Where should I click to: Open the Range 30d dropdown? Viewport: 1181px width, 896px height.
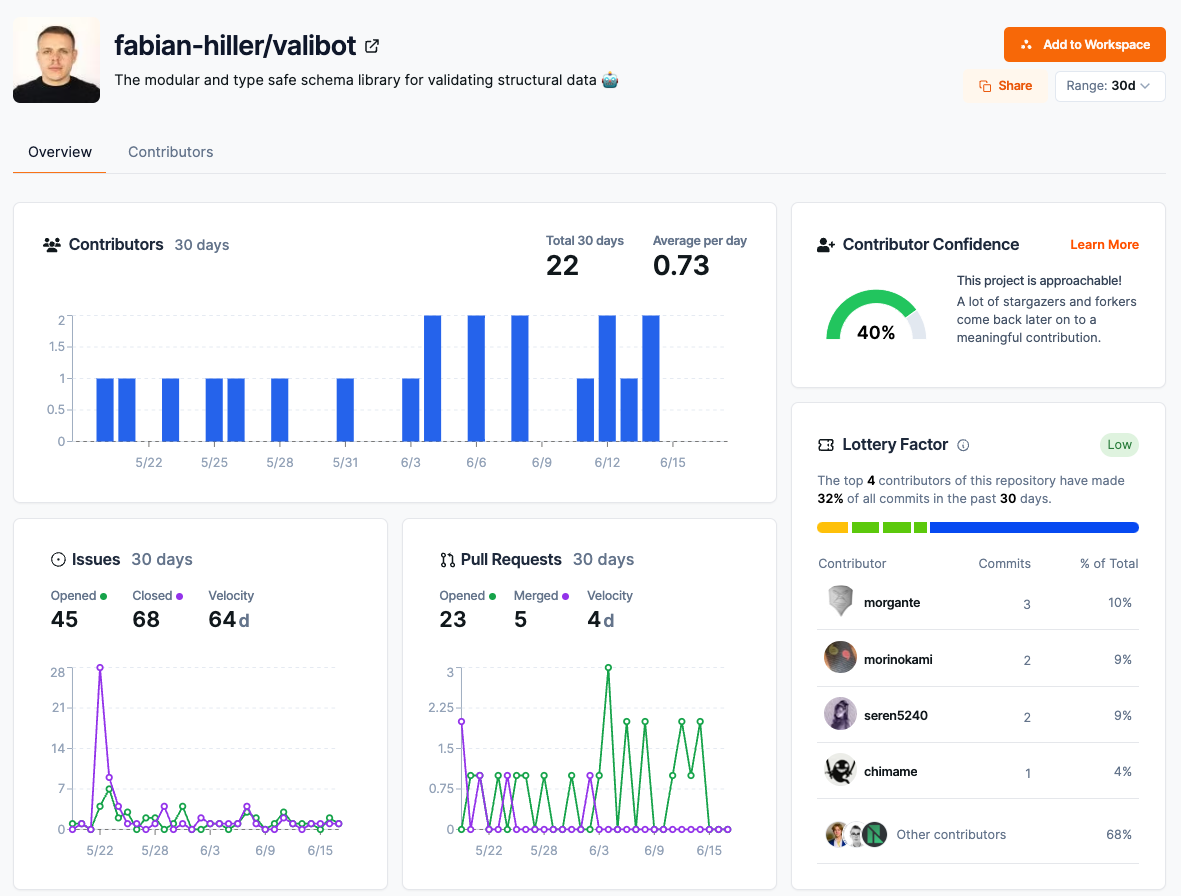click(1110, 86)
